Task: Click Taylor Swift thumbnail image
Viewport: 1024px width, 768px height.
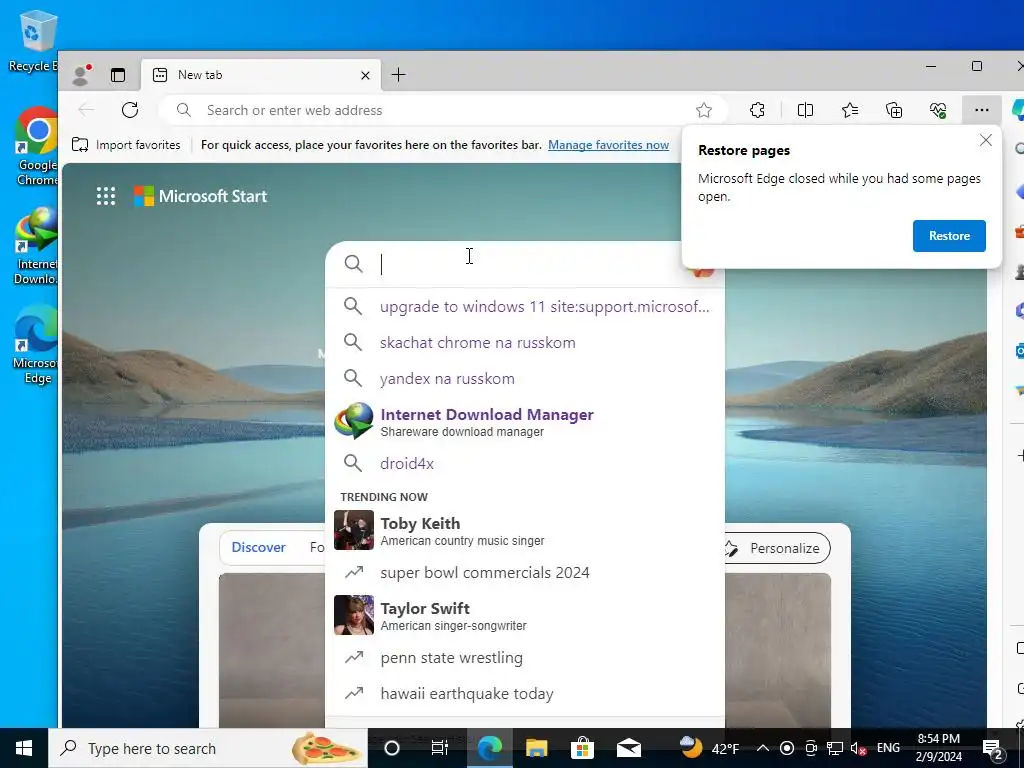Action: pyautogui.click(x=354, y=615)
